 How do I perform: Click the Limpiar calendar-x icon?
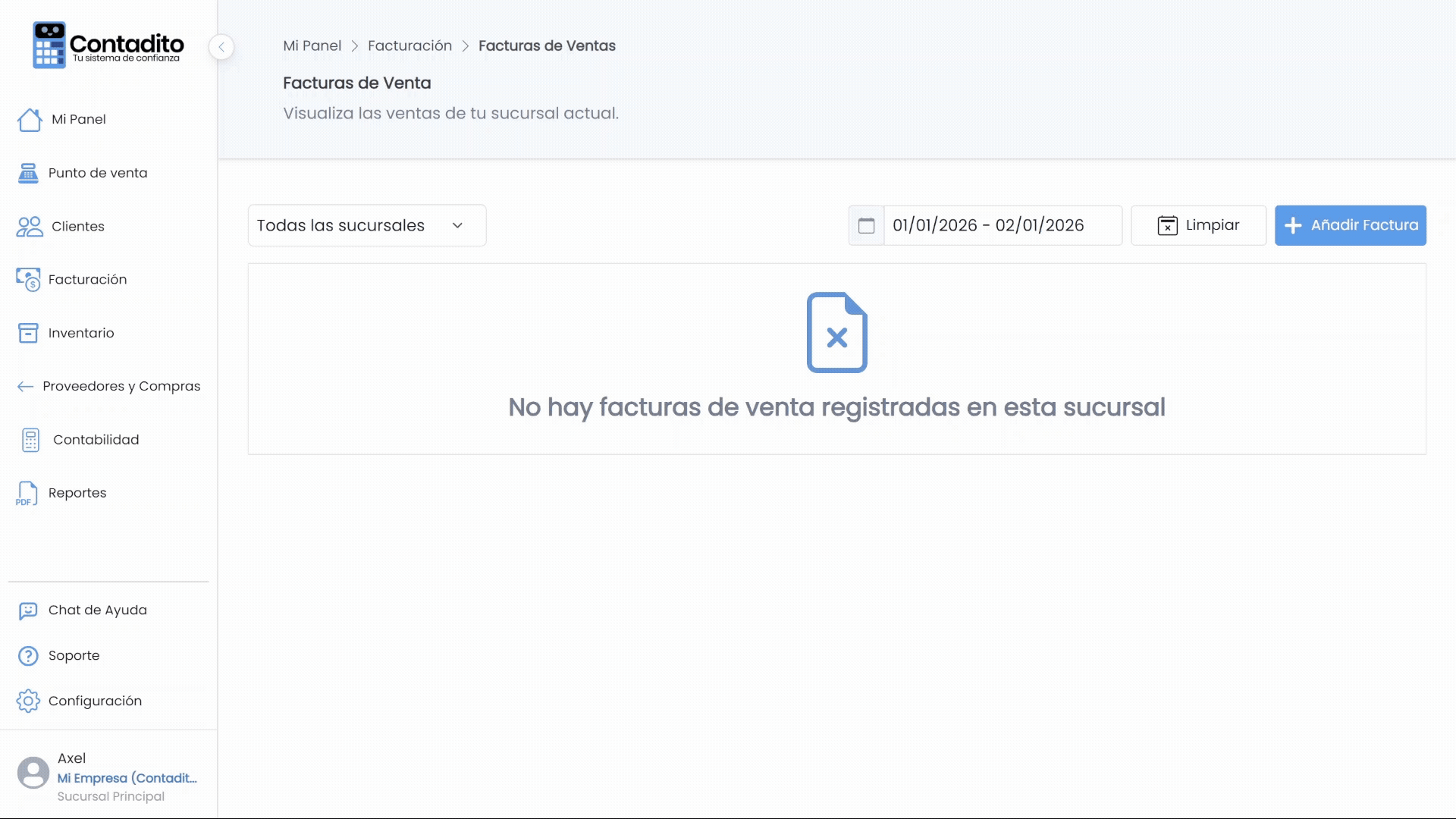coord(1167,226)
